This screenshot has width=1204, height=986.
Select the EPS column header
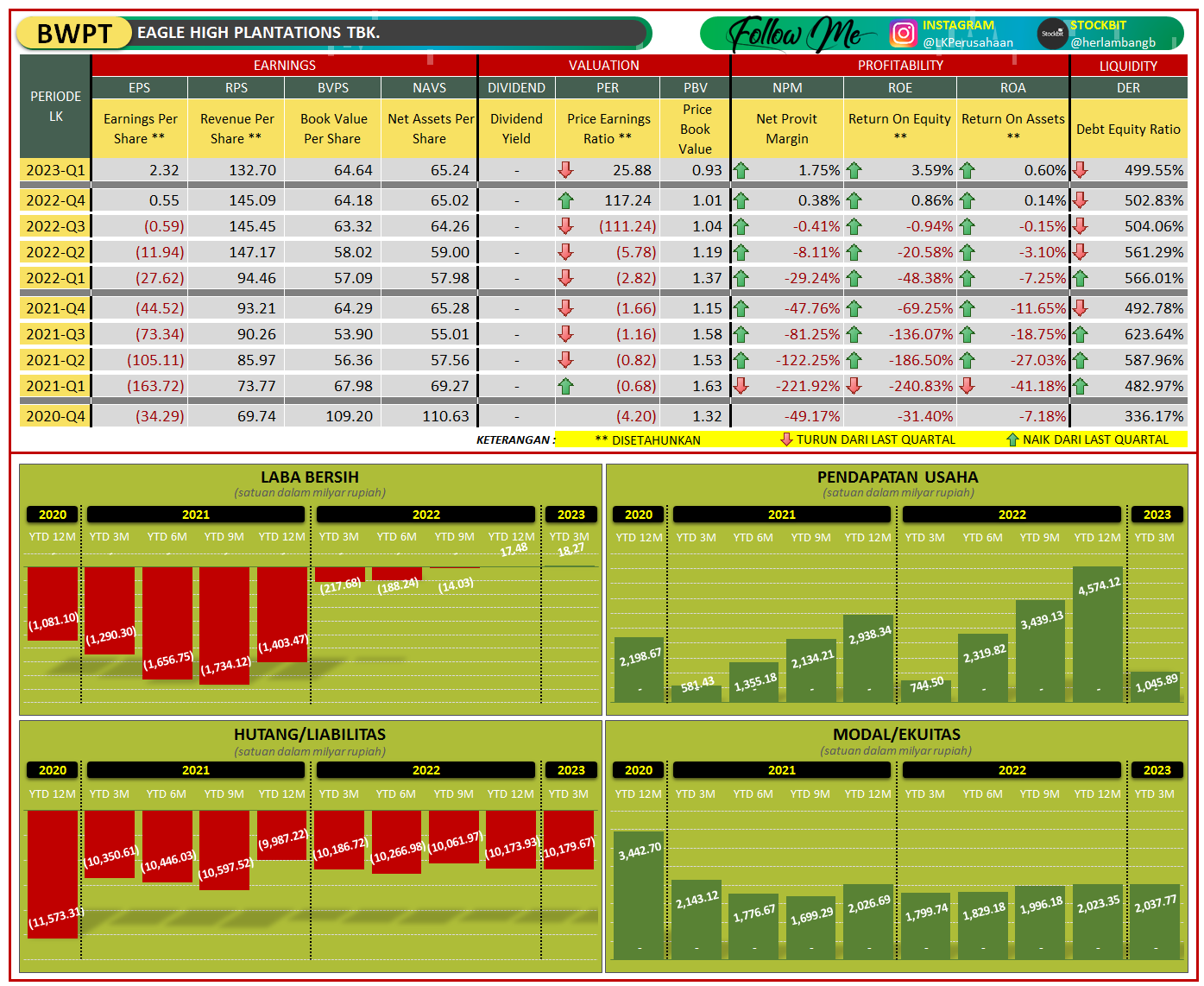[140, 88]
